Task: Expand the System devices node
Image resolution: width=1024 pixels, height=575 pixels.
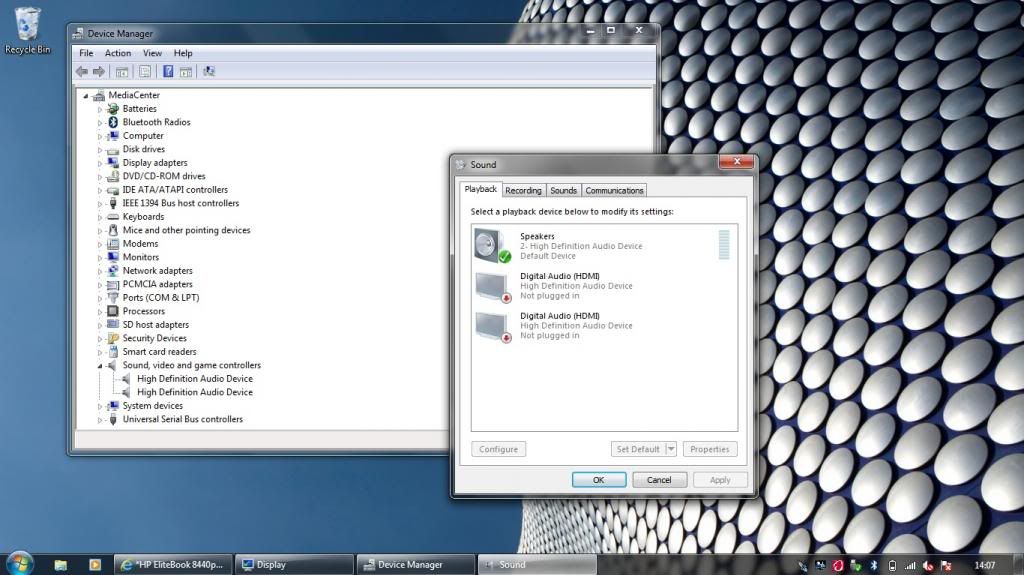Action: [x=100, y=406]
